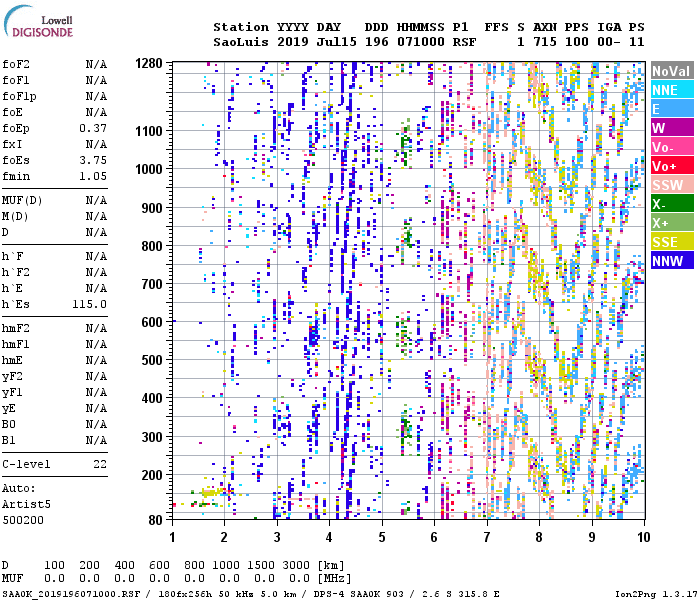Click the NNW blue legend entry

(x=671, y=261)
